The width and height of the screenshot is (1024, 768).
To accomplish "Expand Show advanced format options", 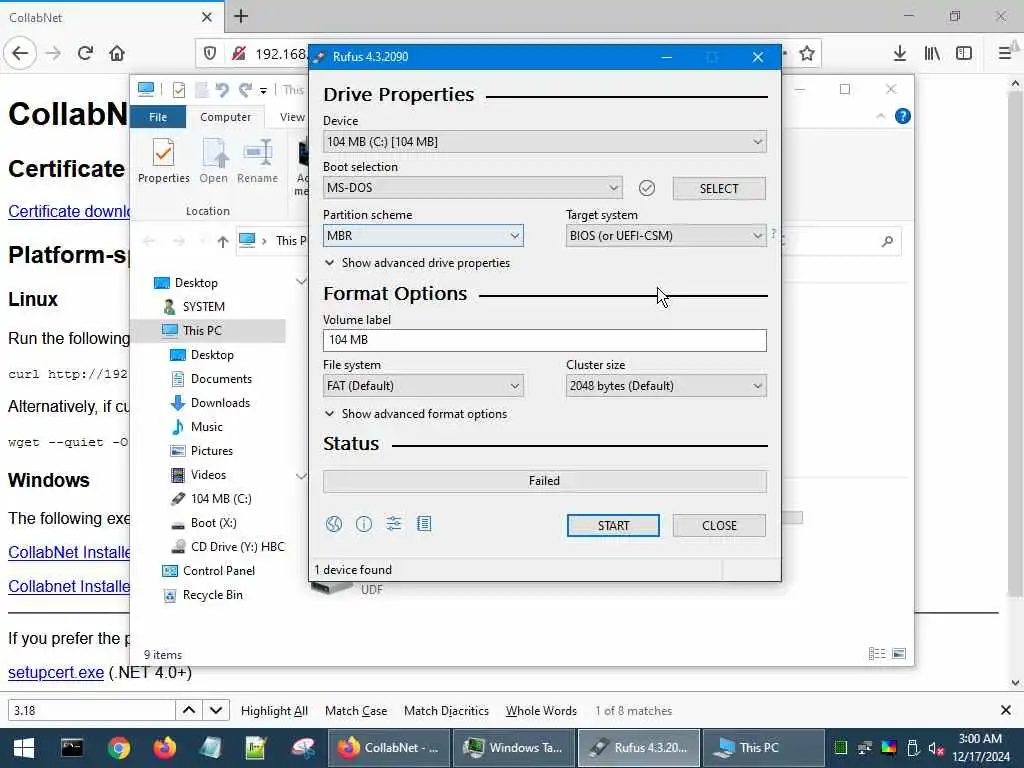I will coord(415,414).
